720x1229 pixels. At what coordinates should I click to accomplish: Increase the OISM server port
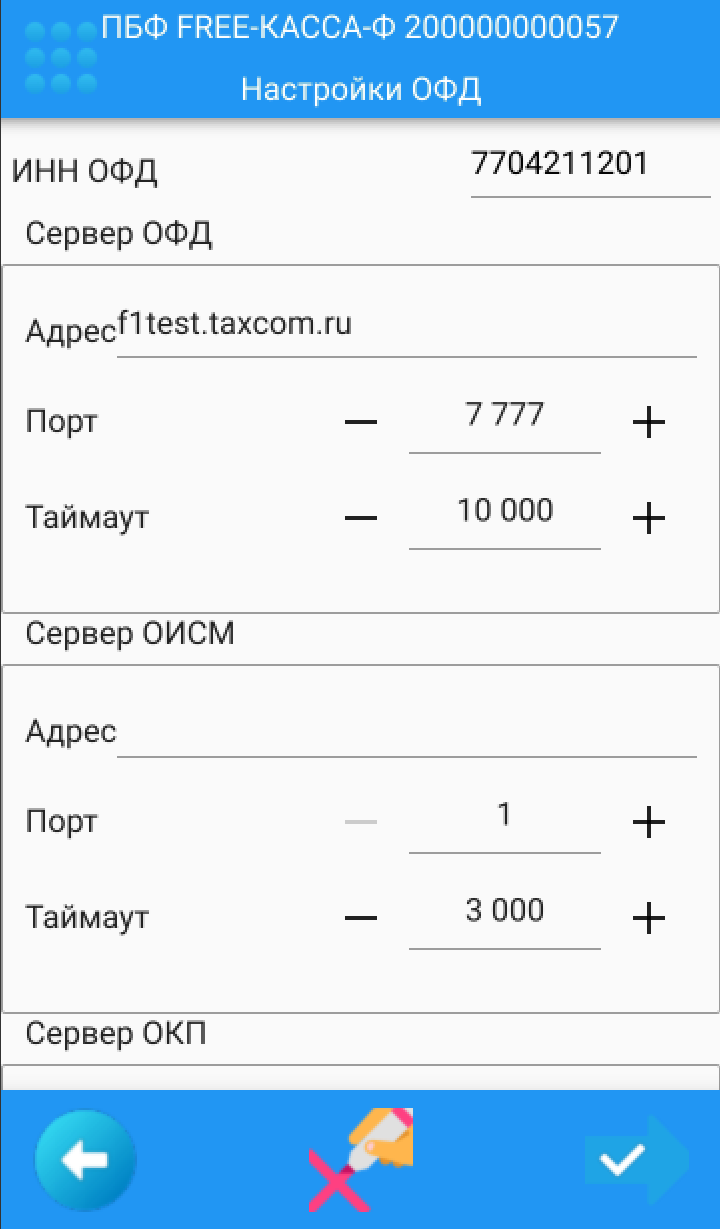(x=649, y=823)
